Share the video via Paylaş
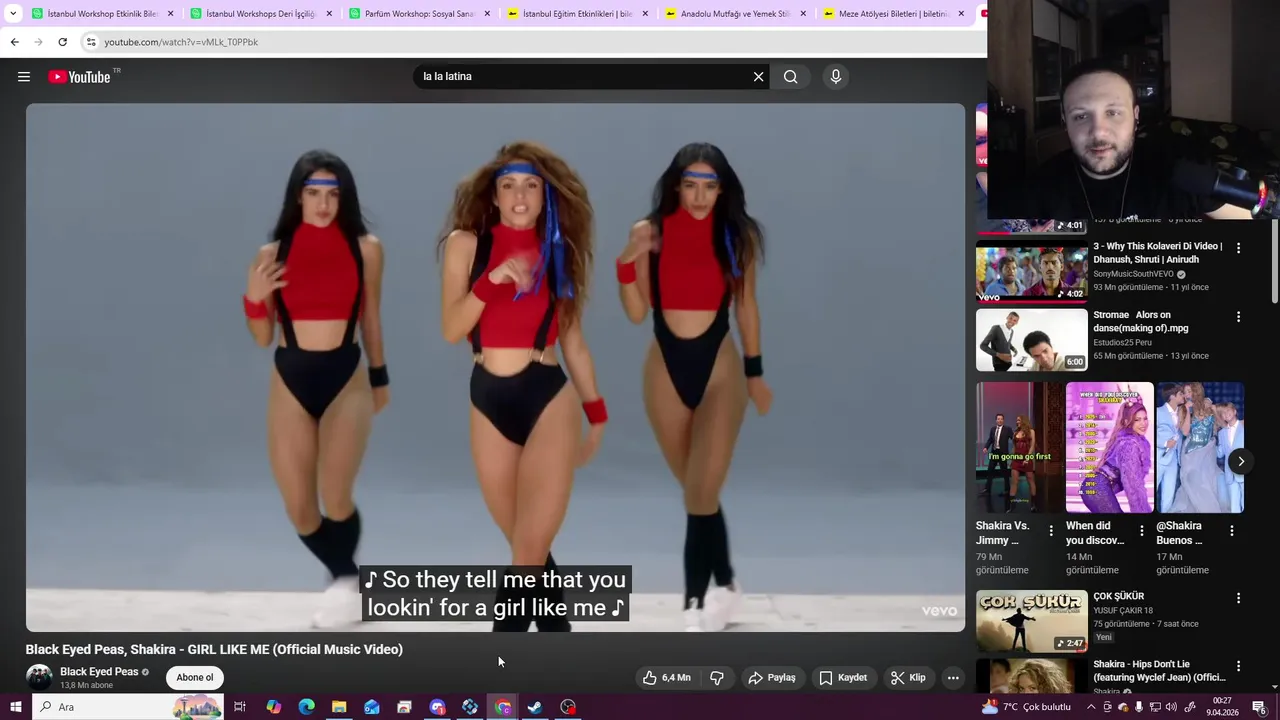1280x720 pixels. point(772,677)
